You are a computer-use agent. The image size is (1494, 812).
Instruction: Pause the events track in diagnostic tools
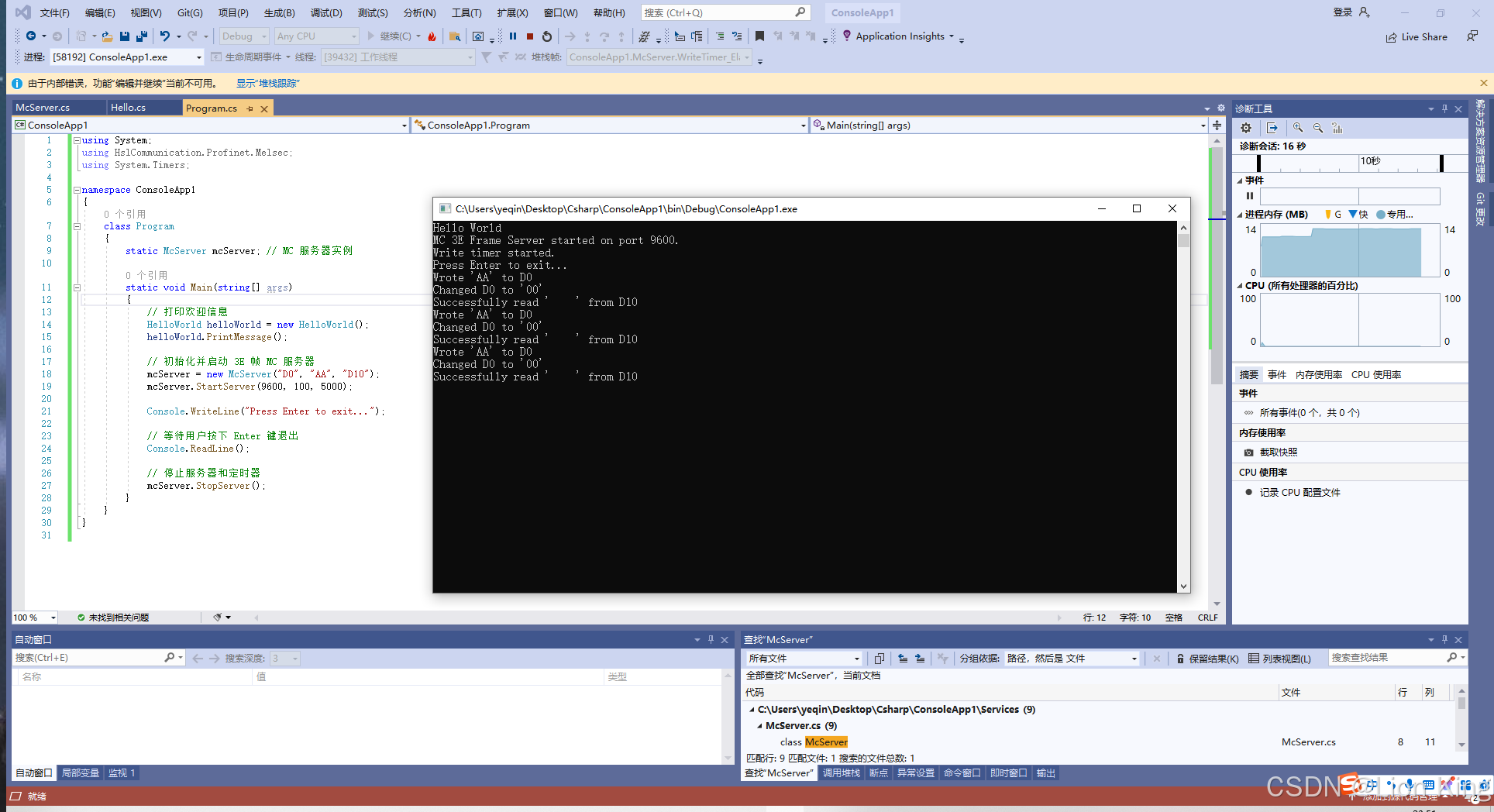click(x=1250, y=196)
